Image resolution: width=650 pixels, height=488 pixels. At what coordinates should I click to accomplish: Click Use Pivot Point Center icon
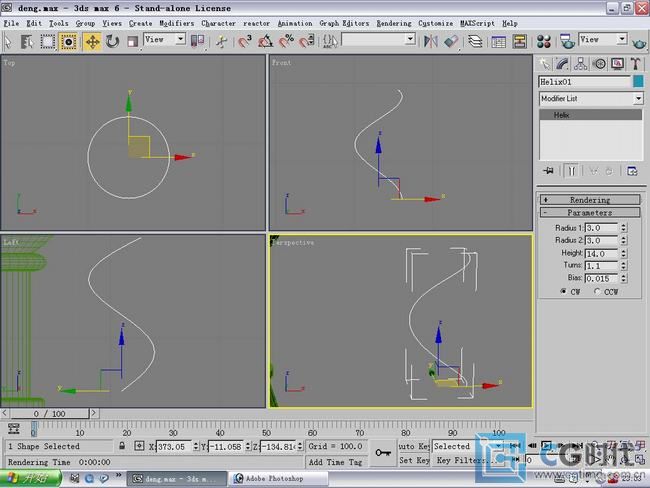click(x=197, y=41)
